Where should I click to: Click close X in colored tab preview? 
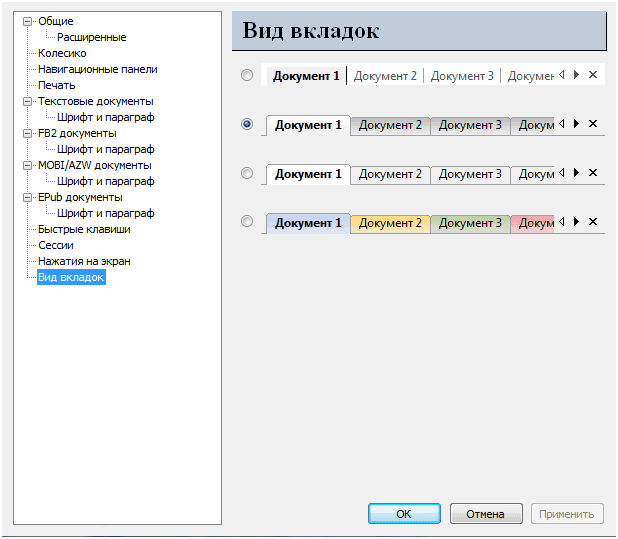[x=593, y=221]
